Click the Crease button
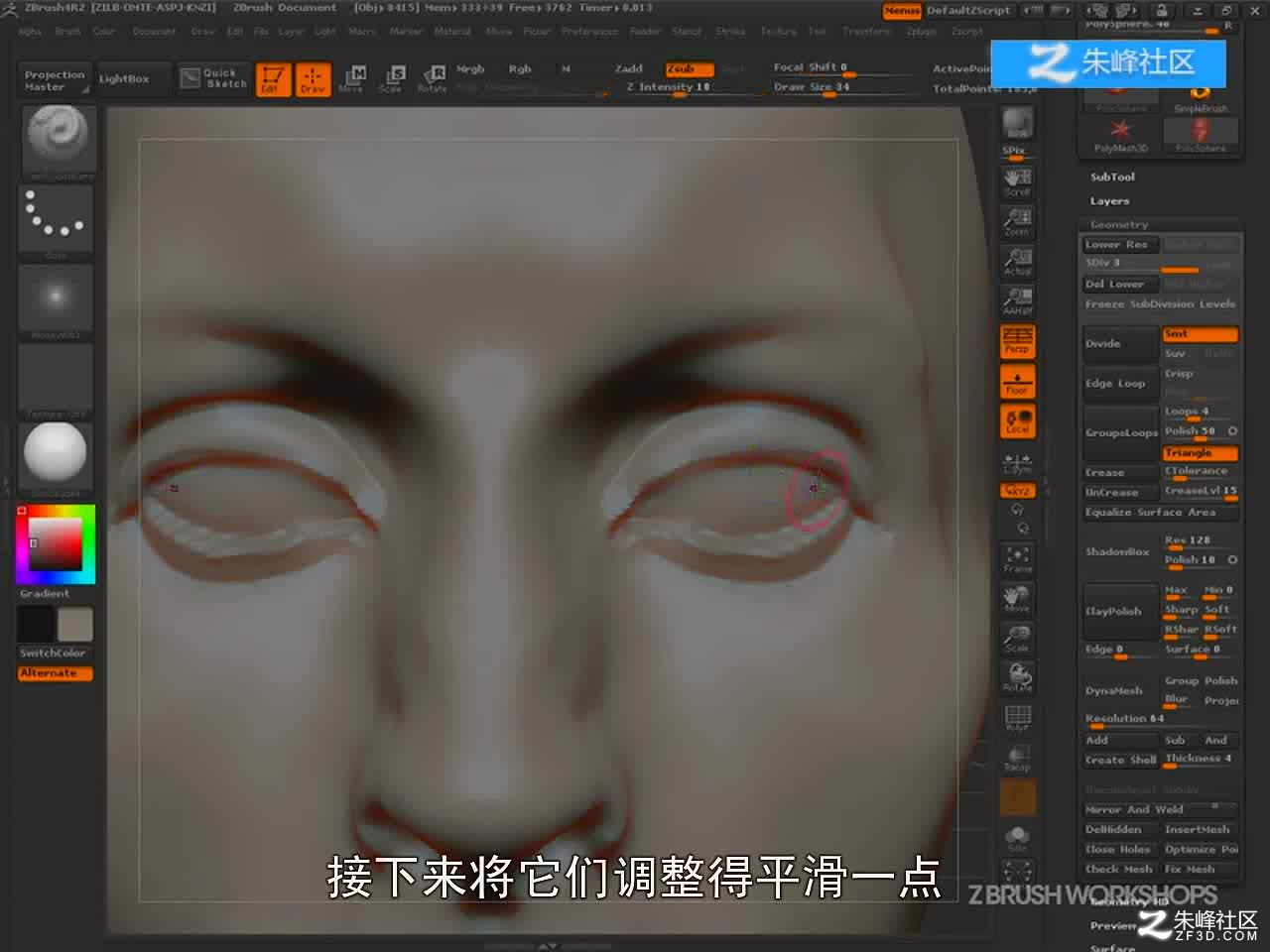Viewport: 1270px width, 952px height. pos(1120,473)
